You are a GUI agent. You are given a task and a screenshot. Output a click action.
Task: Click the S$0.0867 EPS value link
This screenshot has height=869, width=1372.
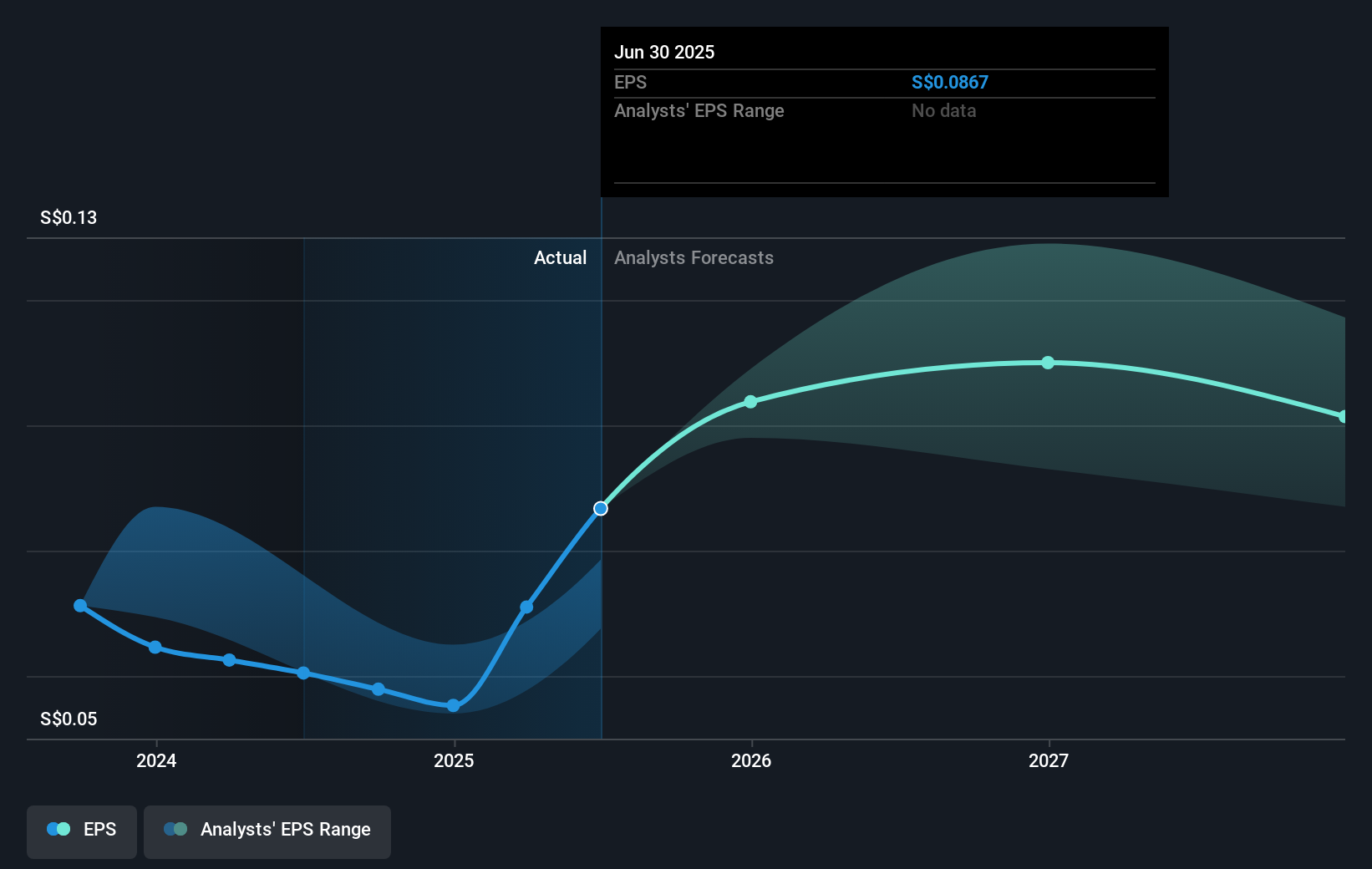950,82
